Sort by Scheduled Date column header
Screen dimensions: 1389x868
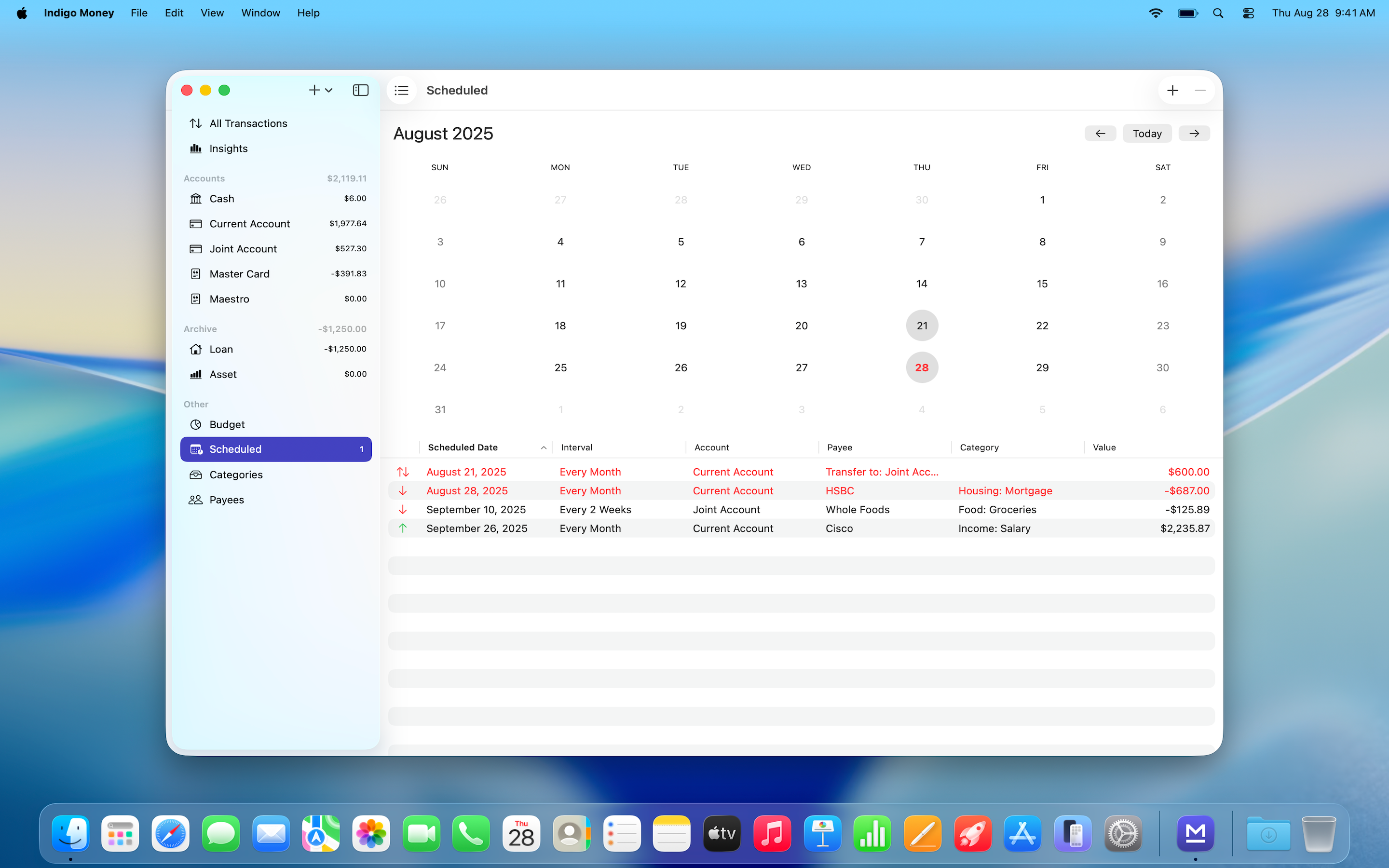(486, 447)
